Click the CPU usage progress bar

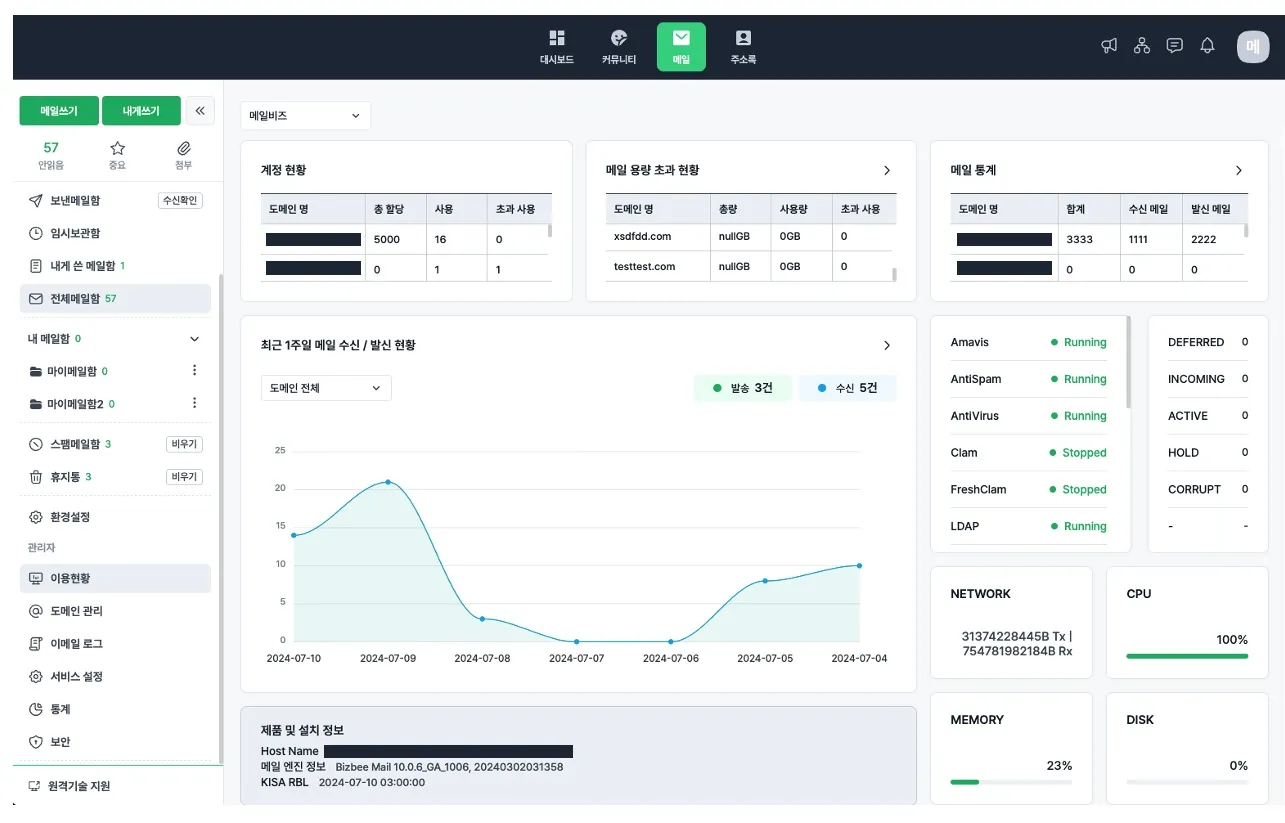(x=1187, y=656)
